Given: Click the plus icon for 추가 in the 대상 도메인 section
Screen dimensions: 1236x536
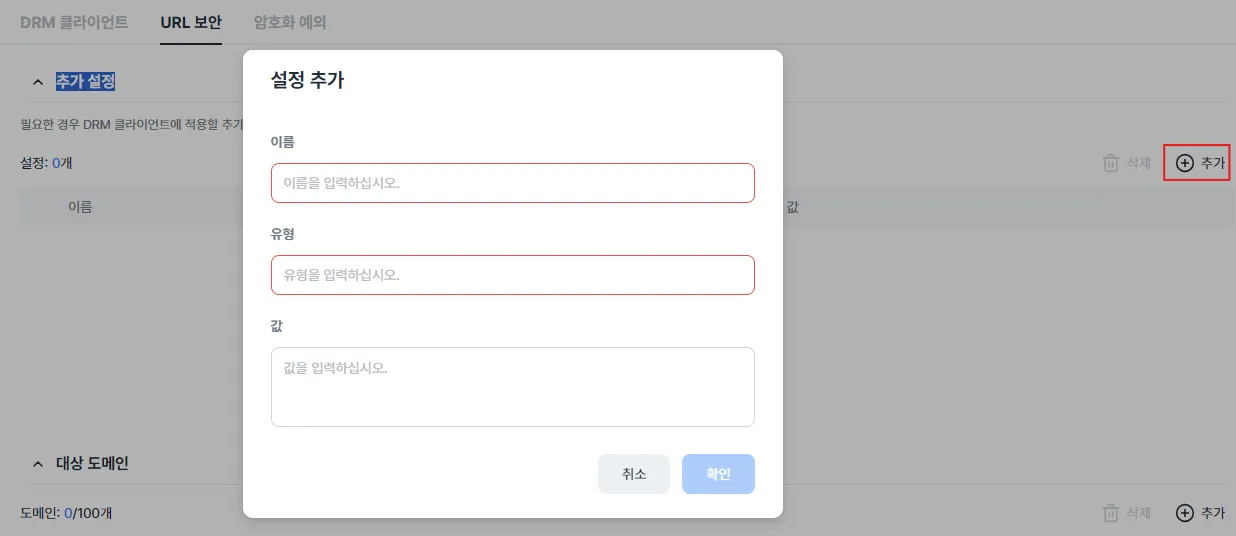Looking at the screenshot, I should coord(1184,513).
